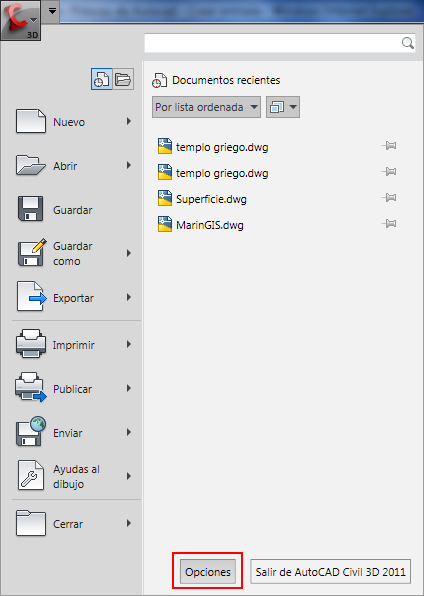Click the Nuevo blank page icon

31,121
